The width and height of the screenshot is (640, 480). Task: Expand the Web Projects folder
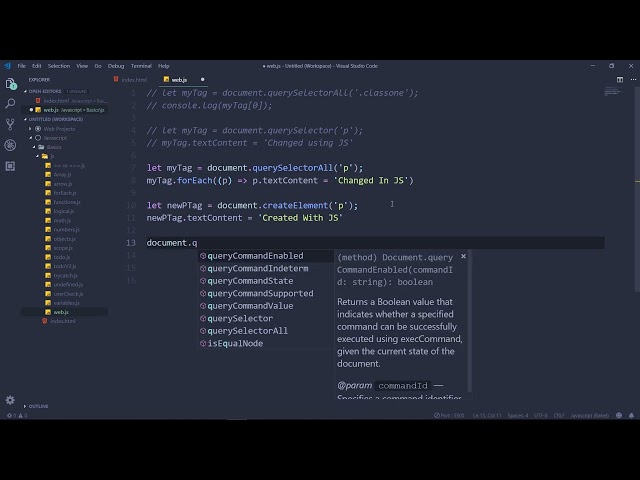[x=30, y=129]
